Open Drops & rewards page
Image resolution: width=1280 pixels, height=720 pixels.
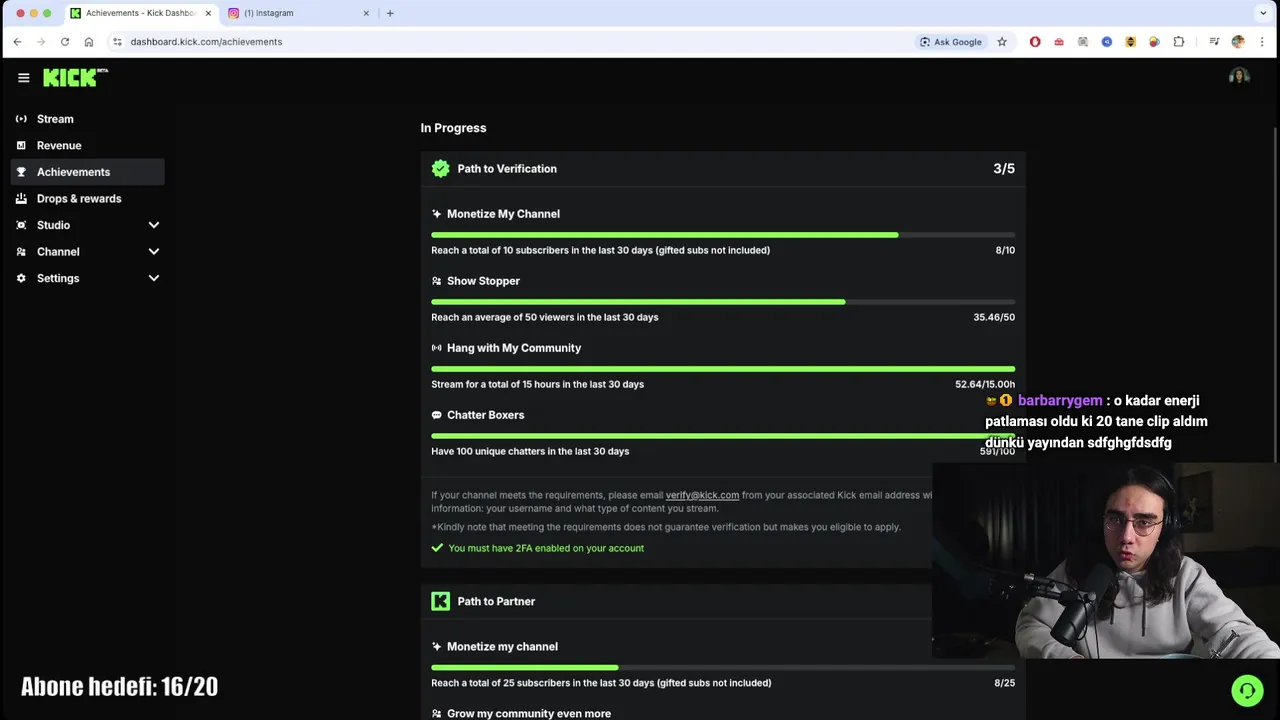click(79, 199)
